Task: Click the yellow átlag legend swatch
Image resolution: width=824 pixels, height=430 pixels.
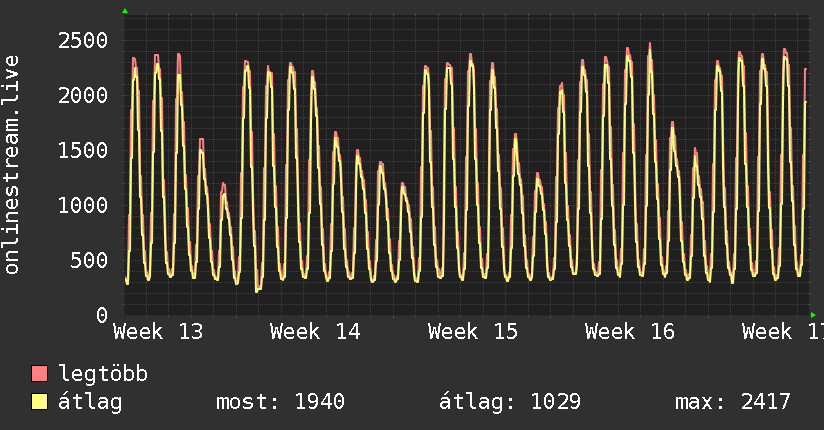Action: coord(39,402)
